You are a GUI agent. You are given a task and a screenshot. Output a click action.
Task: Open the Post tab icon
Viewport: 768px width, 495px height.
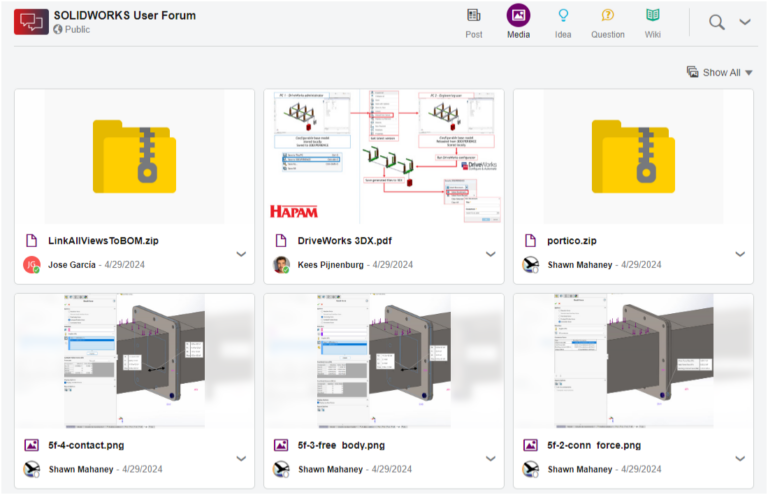[474, 16]
